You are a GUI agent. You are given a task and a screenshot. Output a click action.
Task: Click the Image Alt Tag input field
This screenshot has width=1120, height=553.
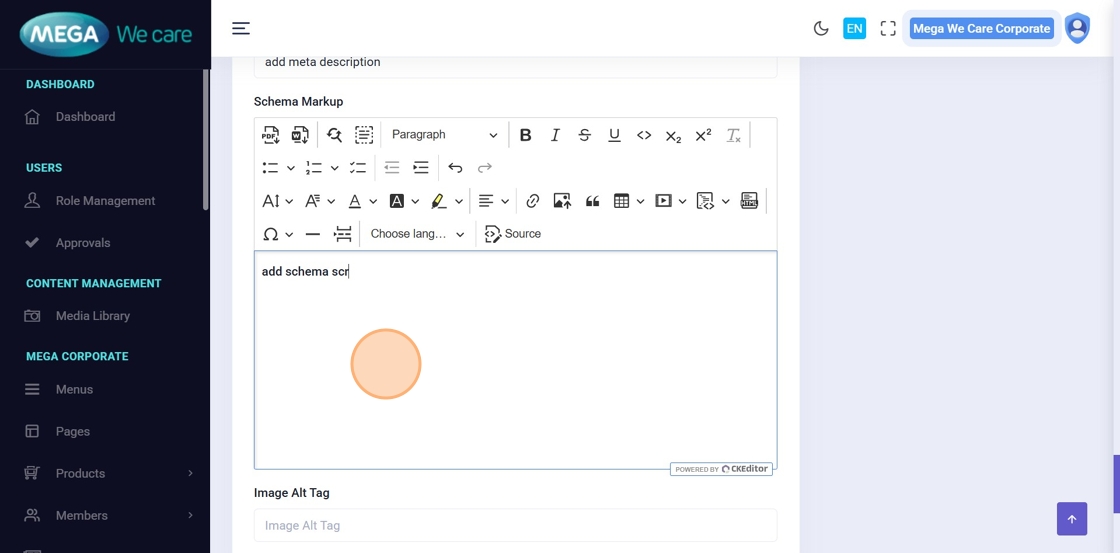515,525
